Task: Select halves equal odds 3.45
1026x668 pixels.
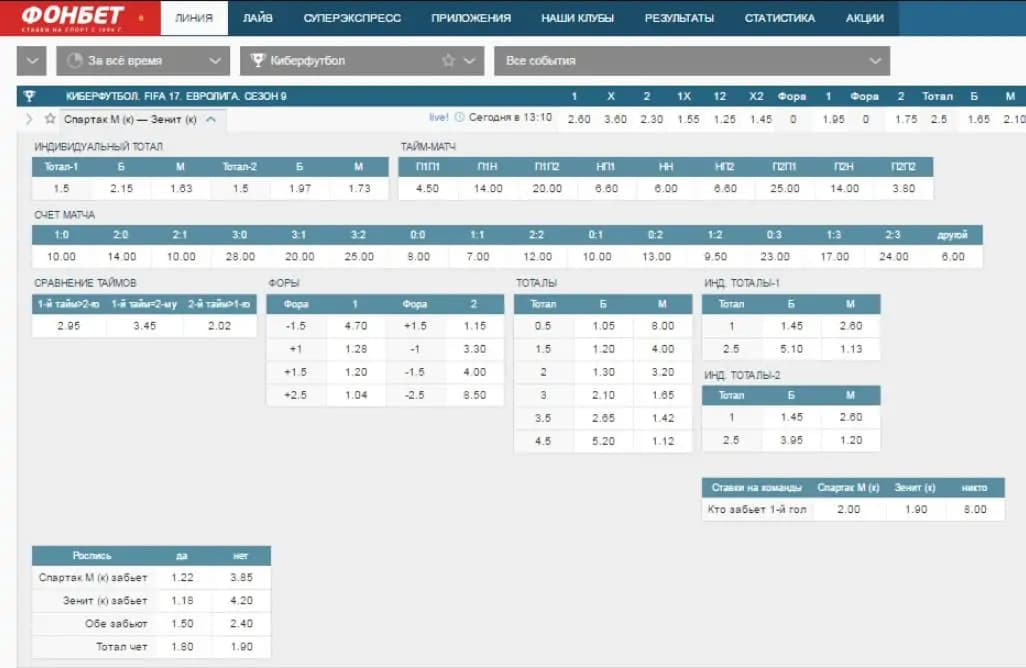Action: [145, 326]
